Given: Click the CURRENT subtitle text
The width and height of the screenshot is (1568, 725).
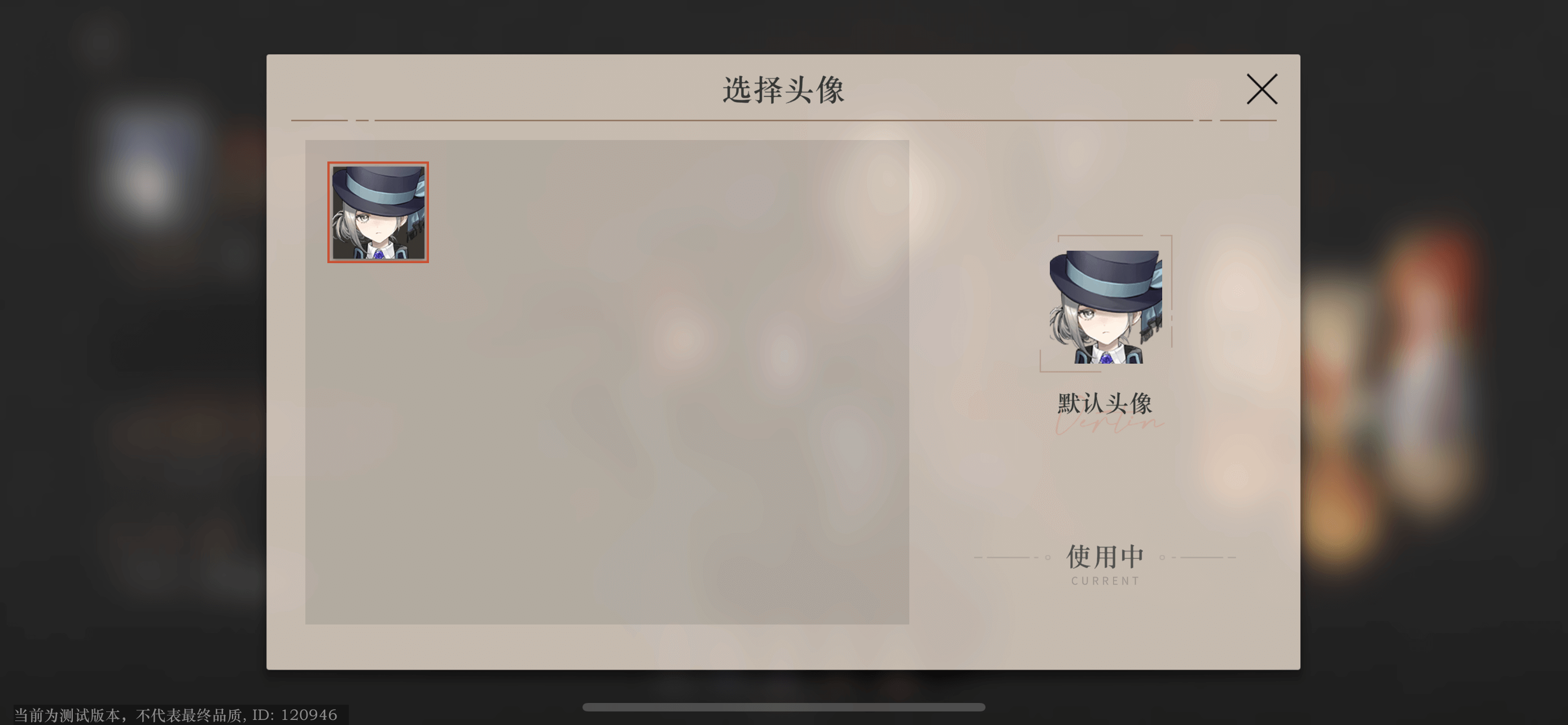Looking at the screenshot, I should pyautogui.click(x=1105, y=580).
